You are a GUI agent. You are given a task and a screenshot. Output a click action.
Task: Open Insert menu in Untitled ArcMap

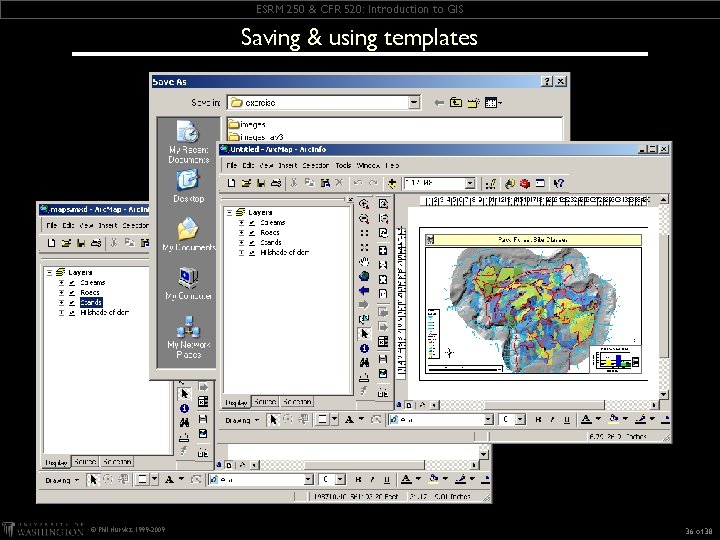pyautogui.click(x=288, y=165)
